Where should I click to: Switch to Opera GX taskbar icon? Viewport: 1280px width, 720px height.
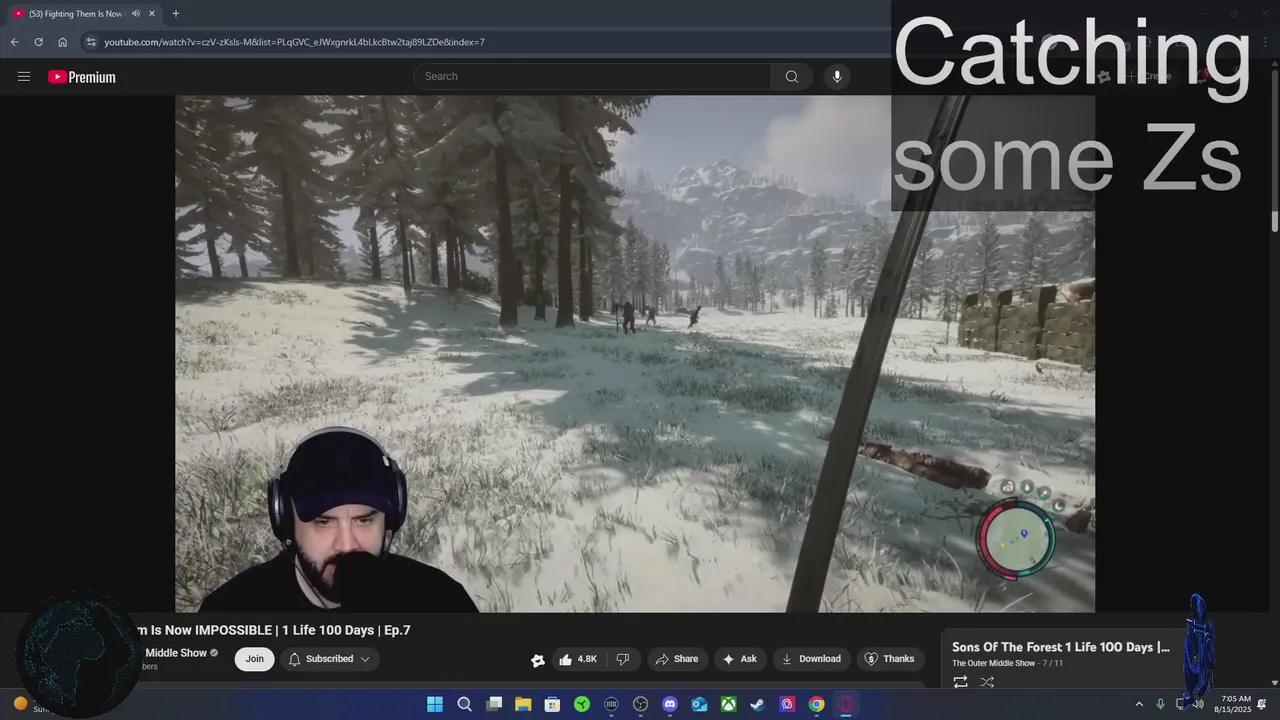(x=846, y=704)
